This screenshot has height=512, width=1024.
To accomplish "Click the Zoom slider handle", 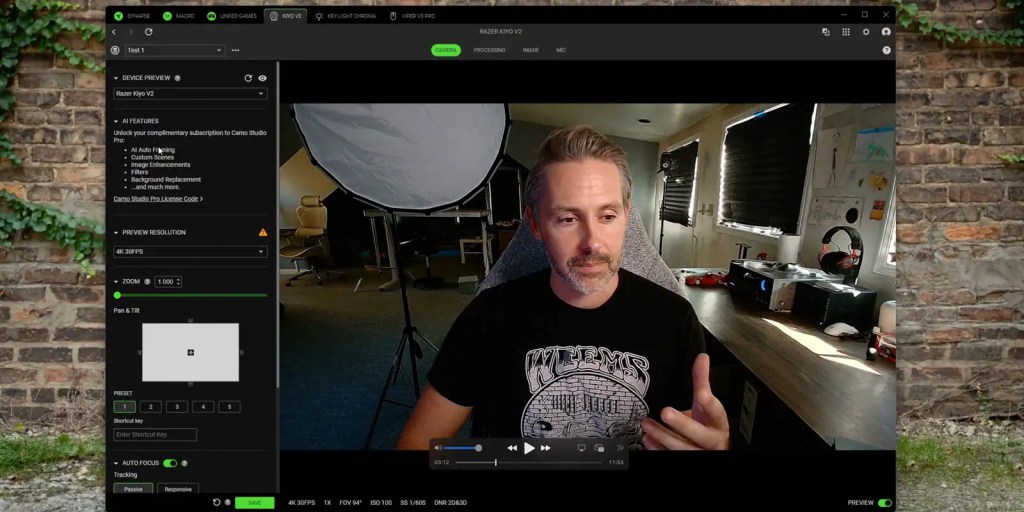I will coord(117,295).
